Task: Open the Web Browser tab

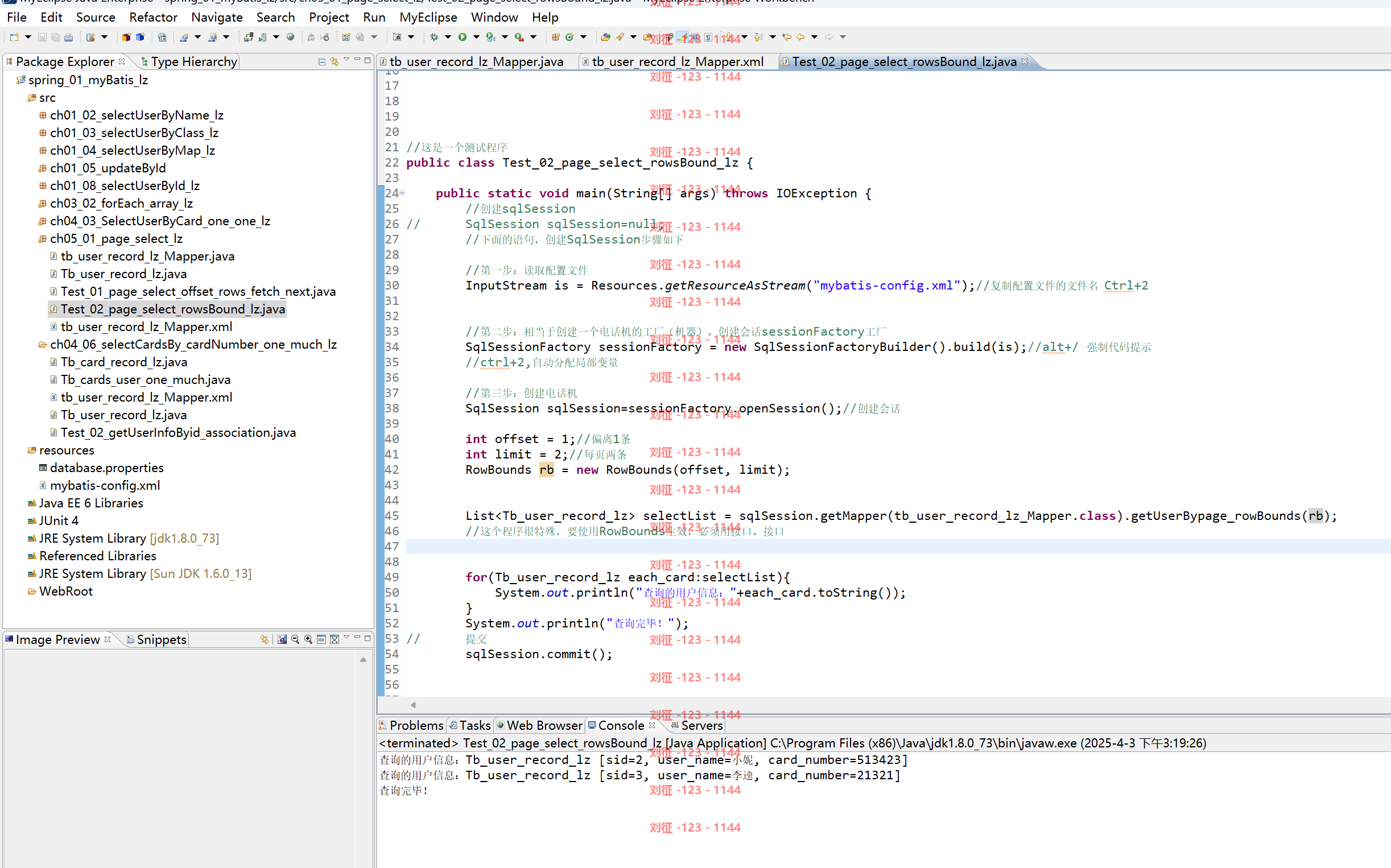Action: [539, 726]
